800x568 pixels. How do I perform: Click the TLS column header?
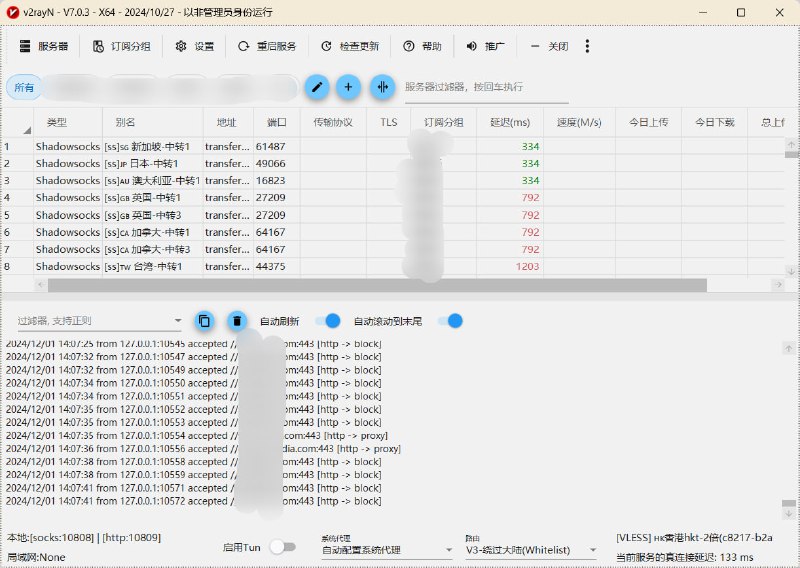[388, 122]
